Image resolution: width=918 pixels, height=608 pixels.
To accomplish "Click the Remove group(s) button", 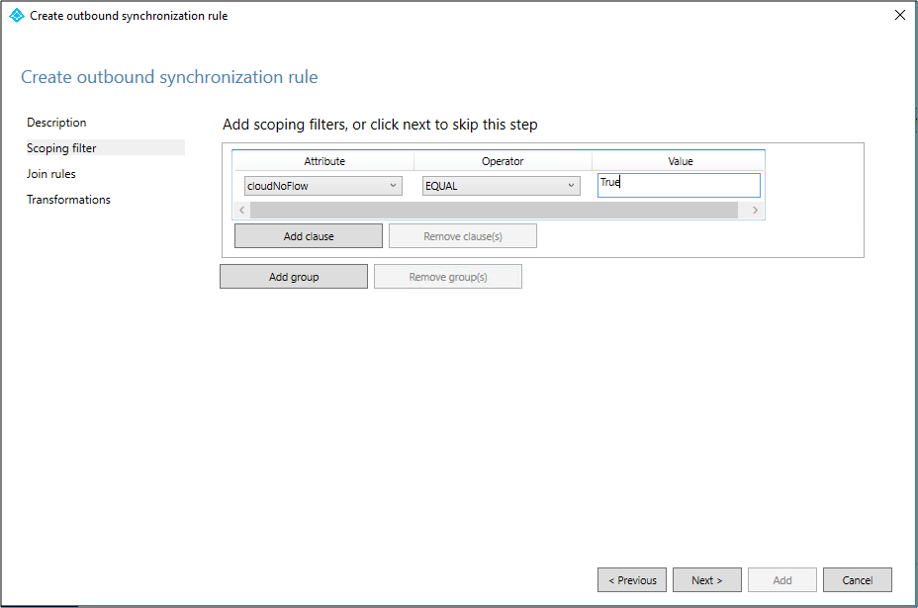I will [x=448, y=277].
